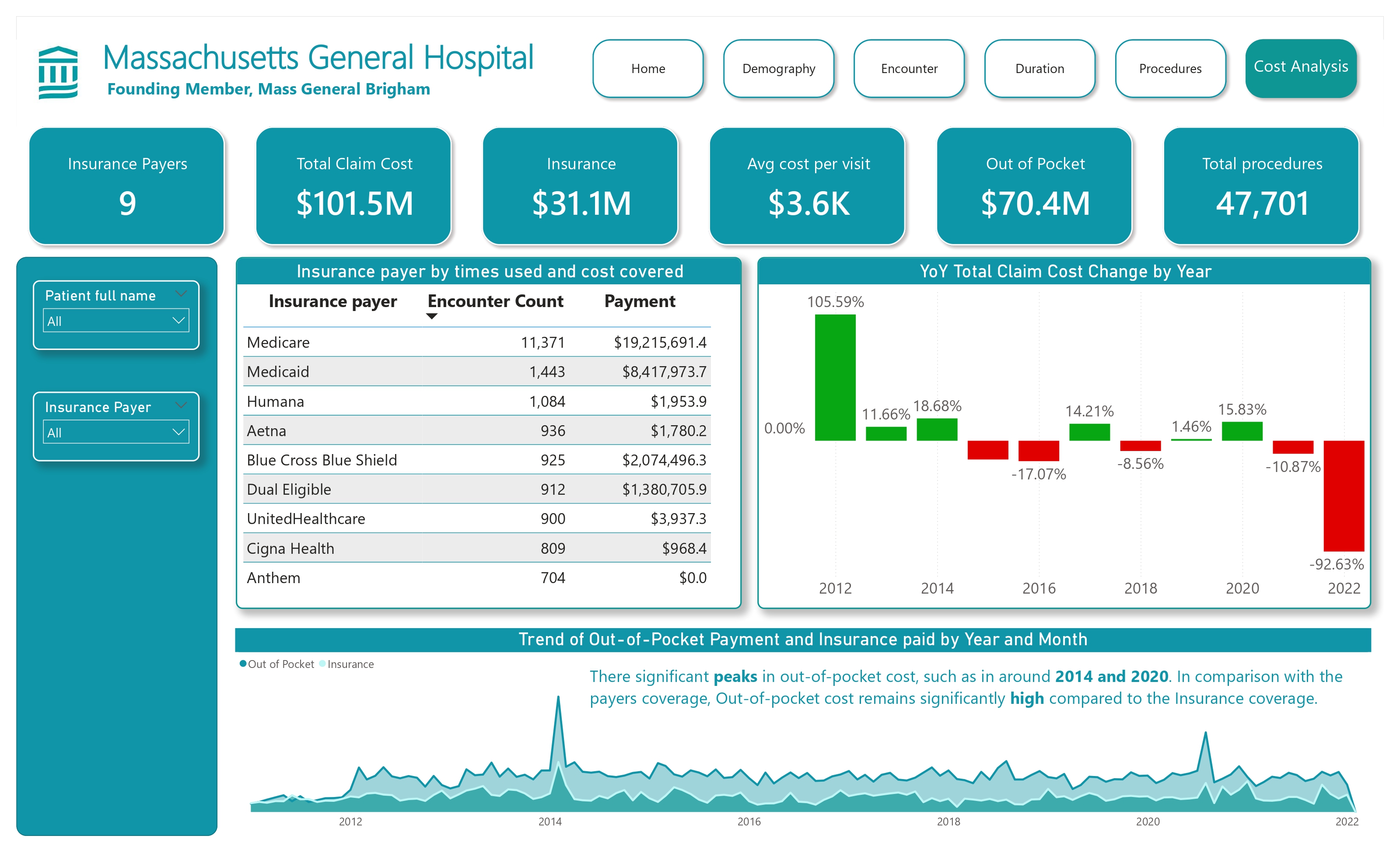Sort by the Payment column header
This screenshot has width=1400, height=853.
[x=640, y=301]
